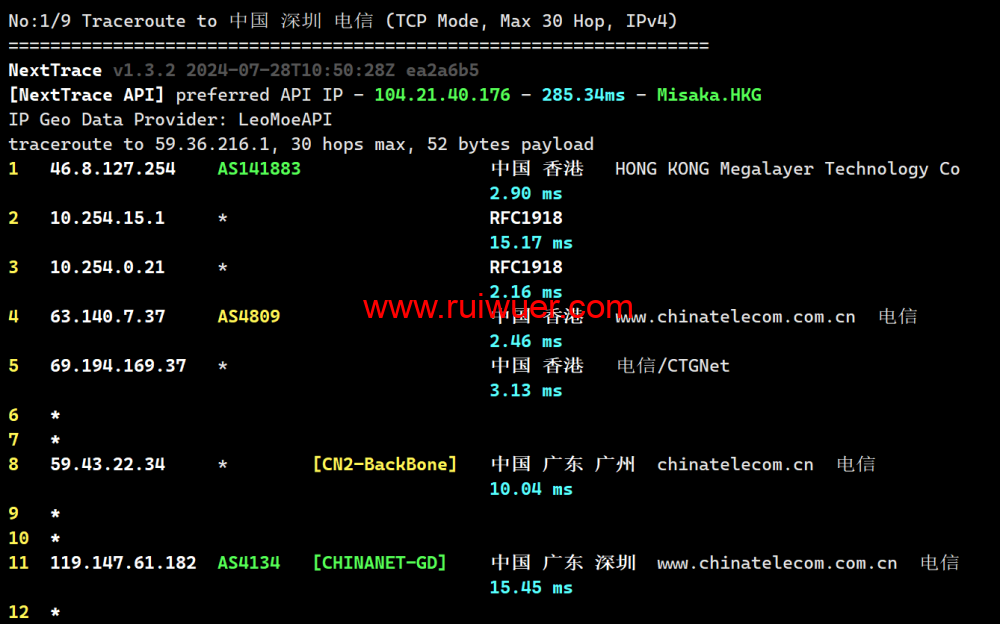Image resolution: width=1000 pixels, height=624 pixels.
Task: Select hop 8 IP 59.43.22.34
Action: pyautogui.click(x=107, y=464)
